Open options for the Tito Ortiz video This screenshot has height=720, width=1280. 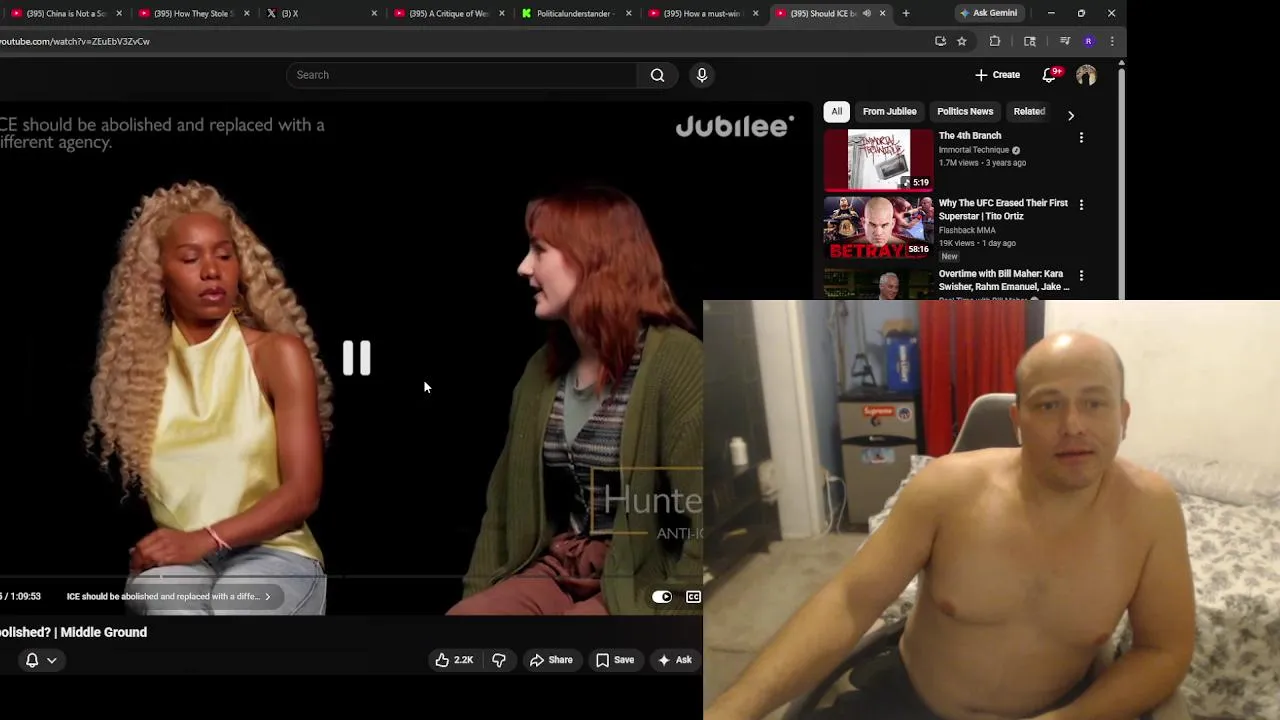[1081, 205]
